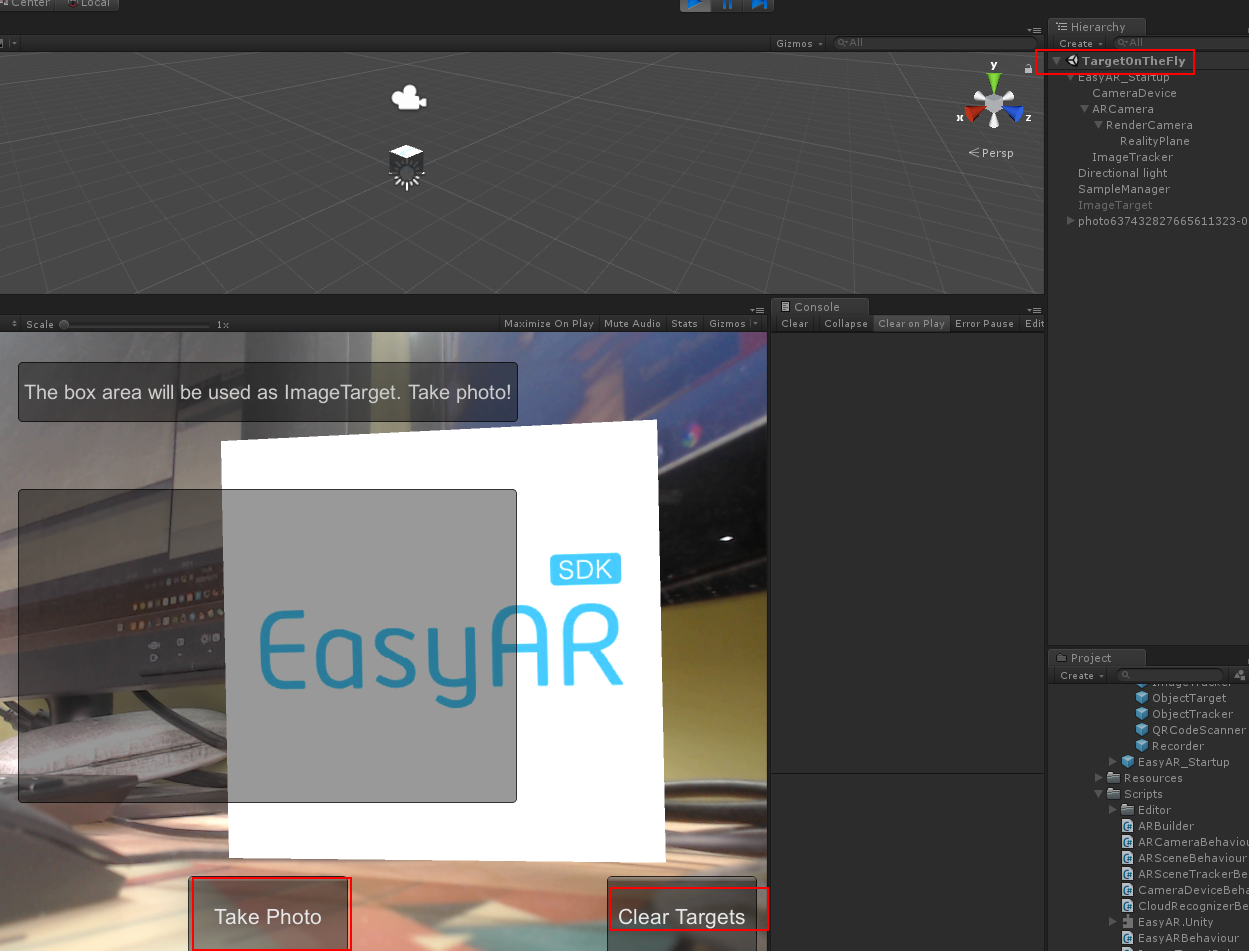Click the Play button in the top toolbar
The height and width of the screenshot is (951, 1249).
click(x=696, y=4)
